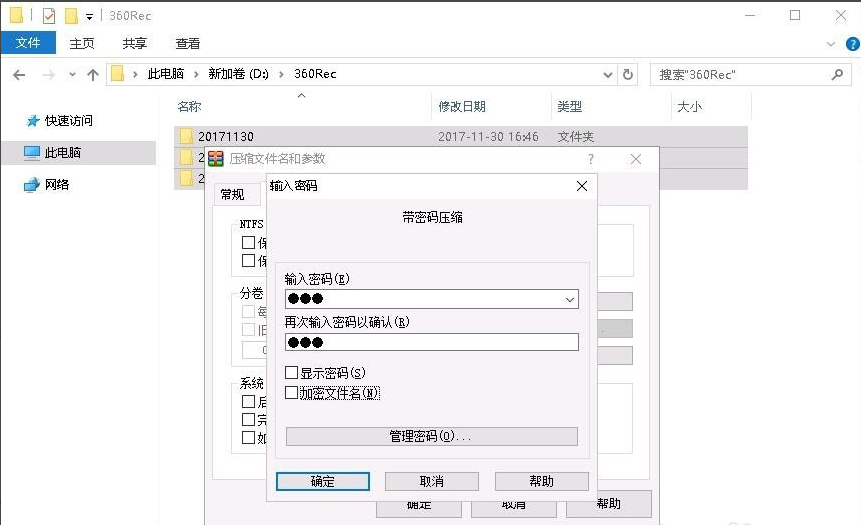This screenshot has width=861, height=525.
Task: Open recent locations dropdown arrow
Action: point(72,75)
